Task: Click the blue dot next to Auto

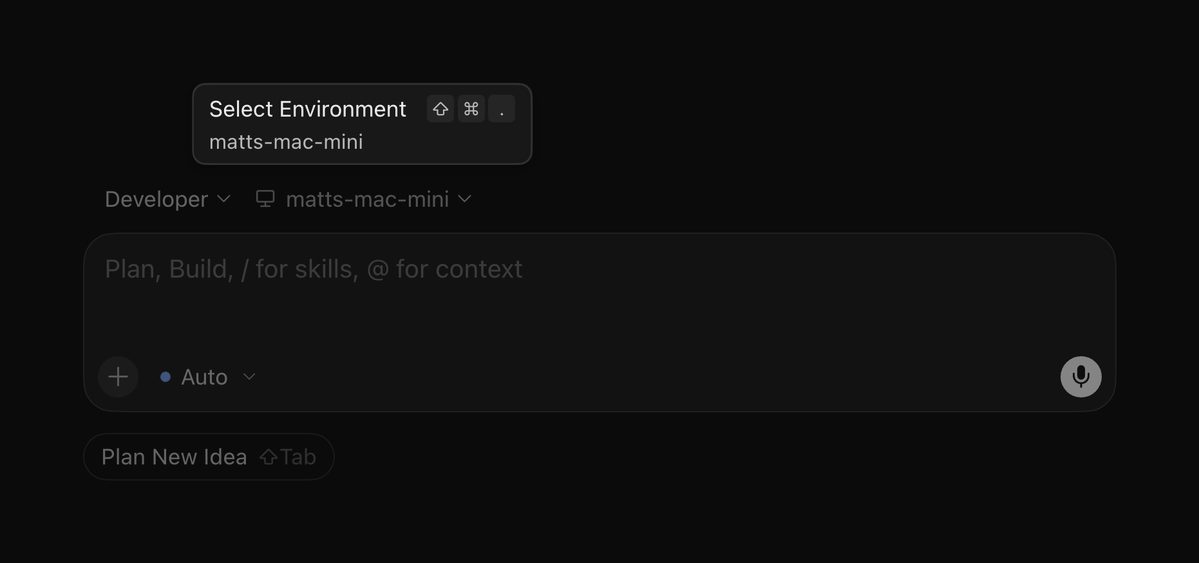Action: [x=165, y=377]
